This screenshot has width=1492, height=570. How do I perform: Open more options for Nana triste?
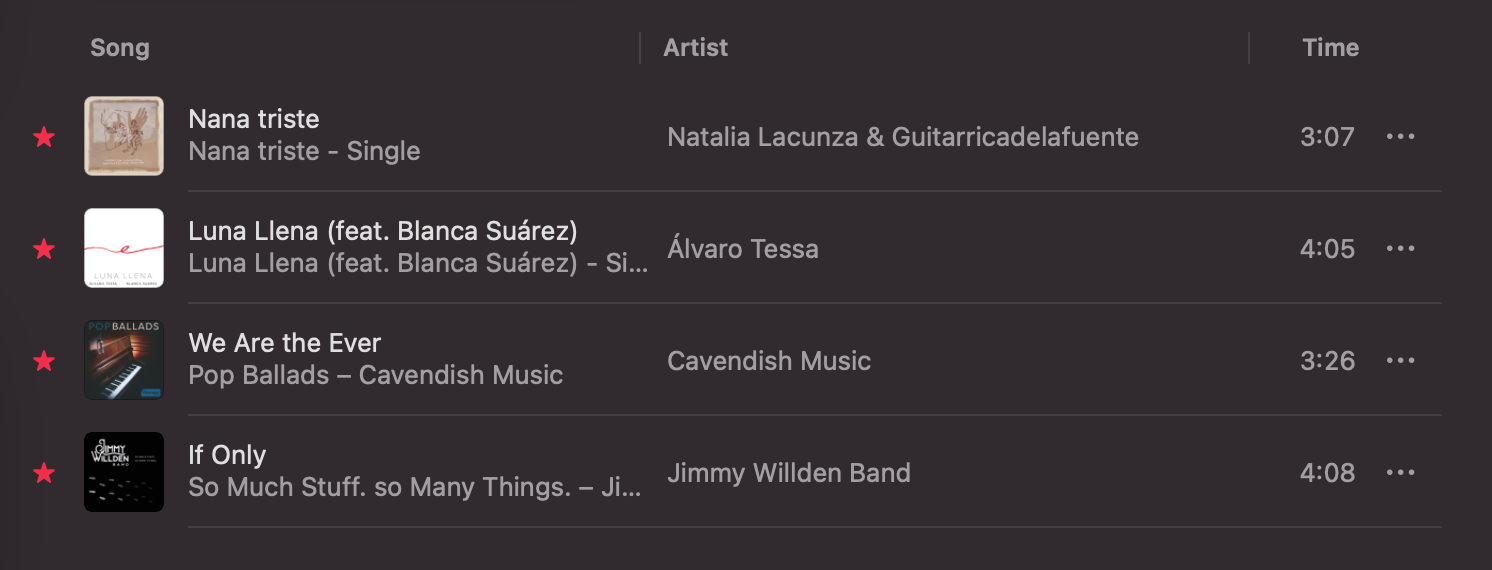pos(1400,137)
